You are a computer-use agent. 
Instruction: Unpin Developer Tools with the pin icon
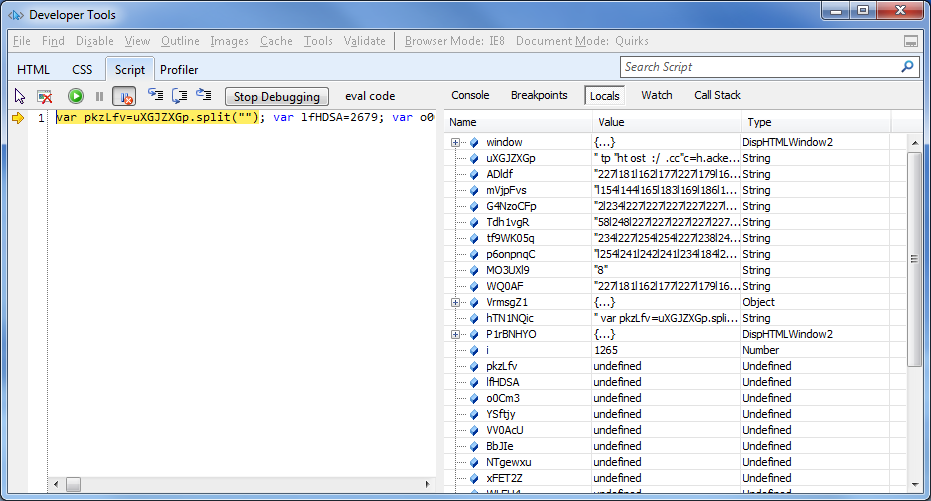[911, 42]
